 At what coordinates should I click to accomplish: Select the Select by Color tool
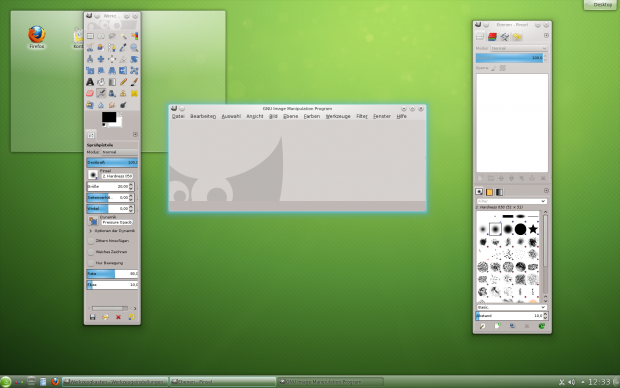pos(134,36)
